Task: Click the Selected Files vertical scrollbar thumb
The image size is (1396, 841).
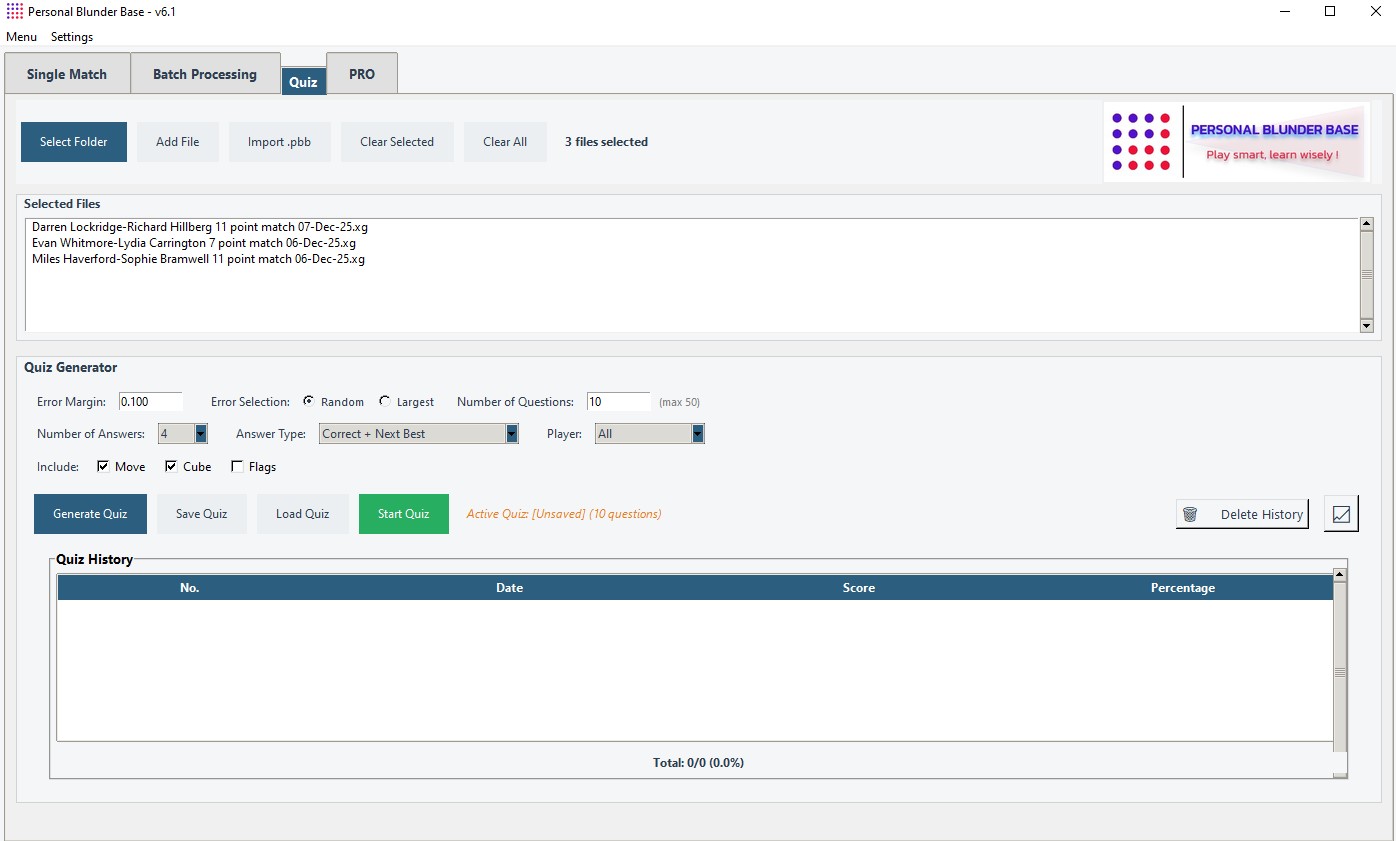Action: [1366, 273]
